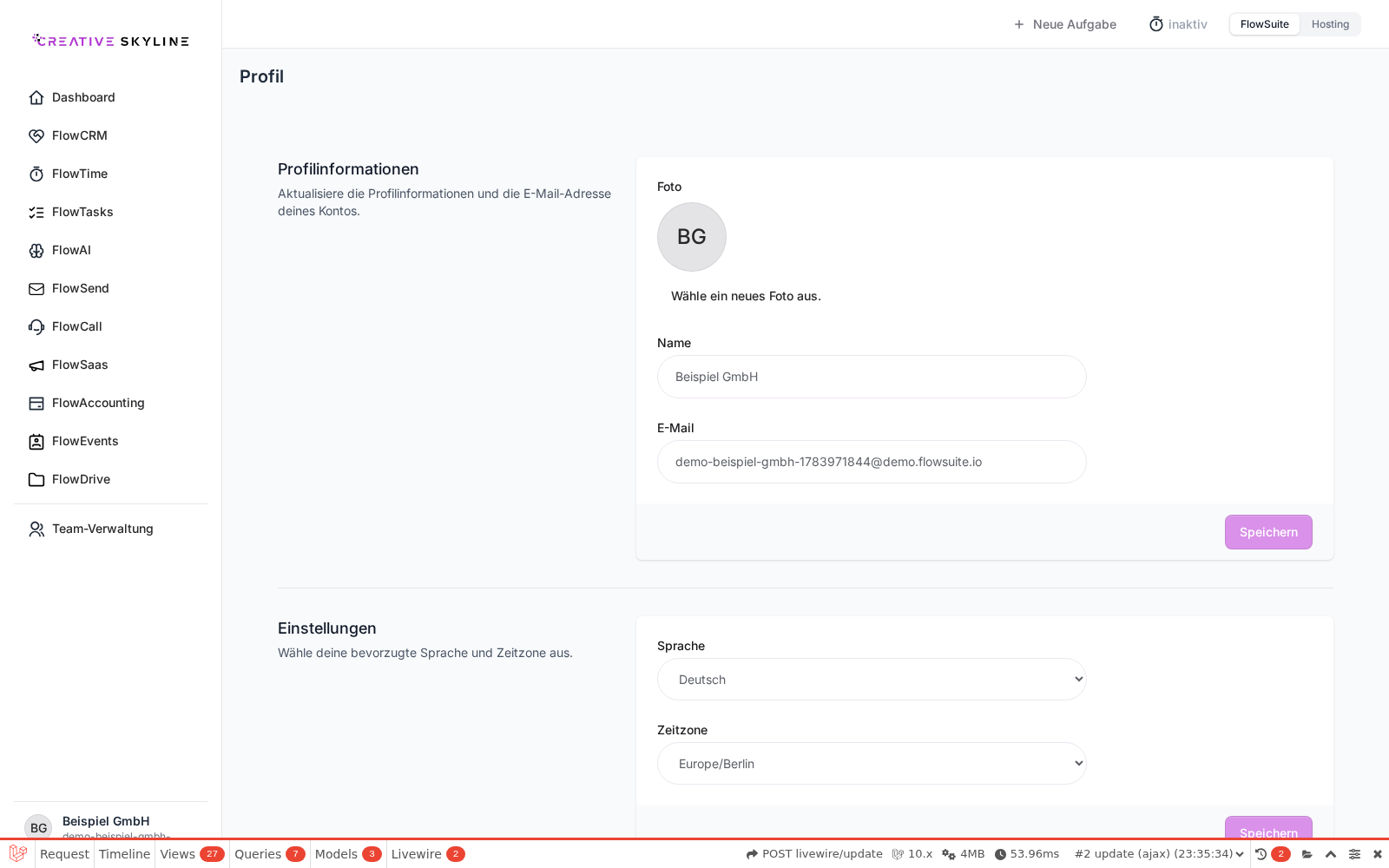Open the Zeitzone dropdown

click(872, 764)
